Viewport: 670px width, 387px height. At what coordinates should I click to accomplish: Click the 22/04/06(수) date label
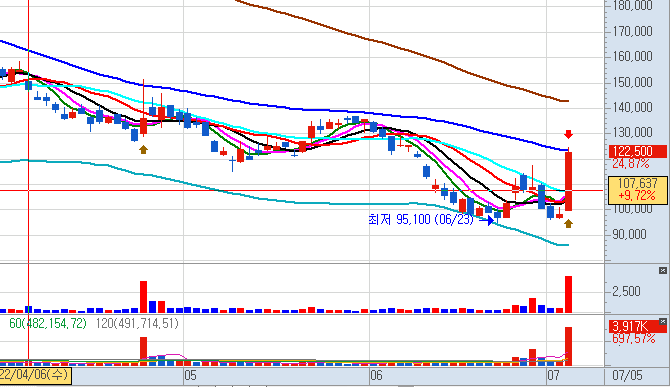coord(35,375)
